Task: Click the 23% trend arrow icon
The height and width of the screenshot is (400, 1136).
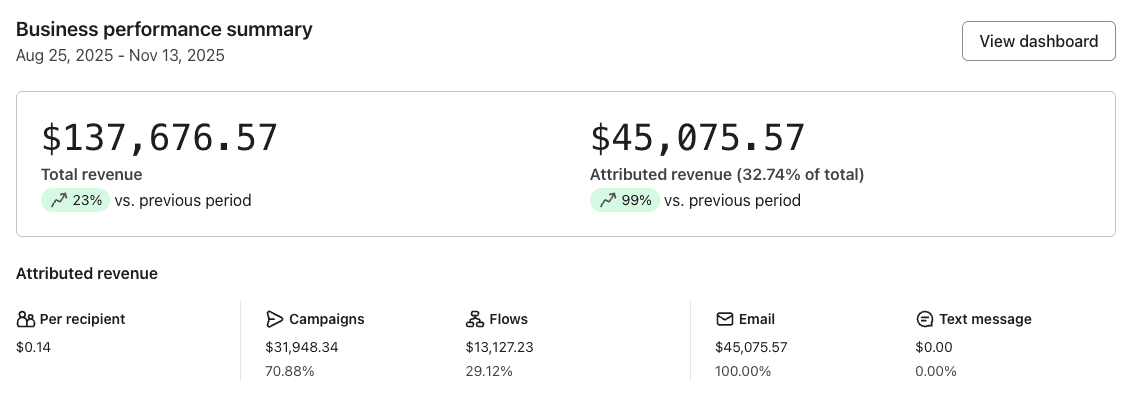Action: click(59, 201)
